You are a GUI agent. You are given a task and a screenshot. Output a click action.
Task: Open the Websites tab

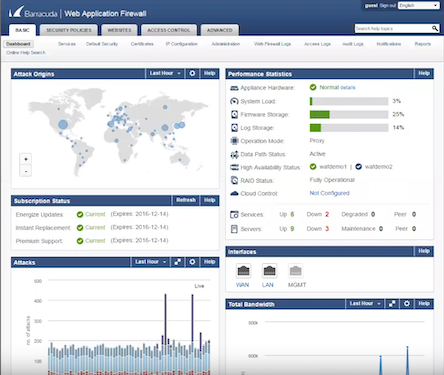(x=119, y=30)
